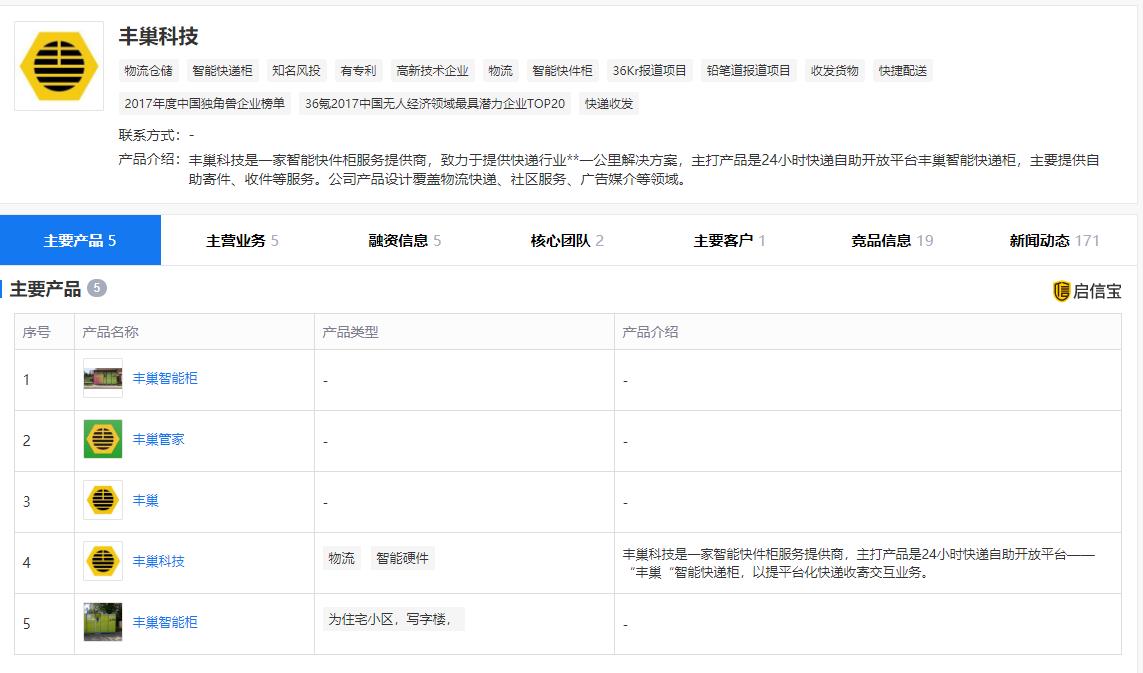
Task: Open the 融资信息 tab
Action: [405, 240]
